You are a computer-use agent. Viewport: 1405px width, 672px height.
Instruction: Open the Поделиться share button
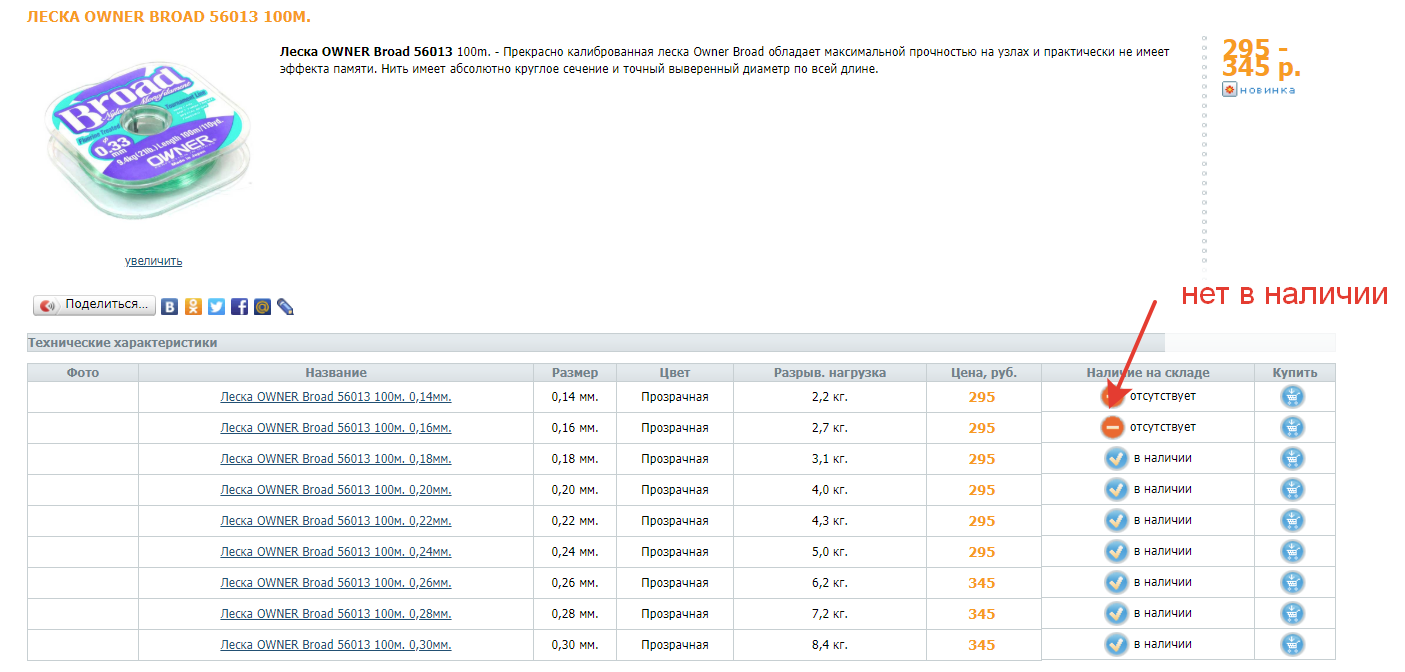coord(95,305)
